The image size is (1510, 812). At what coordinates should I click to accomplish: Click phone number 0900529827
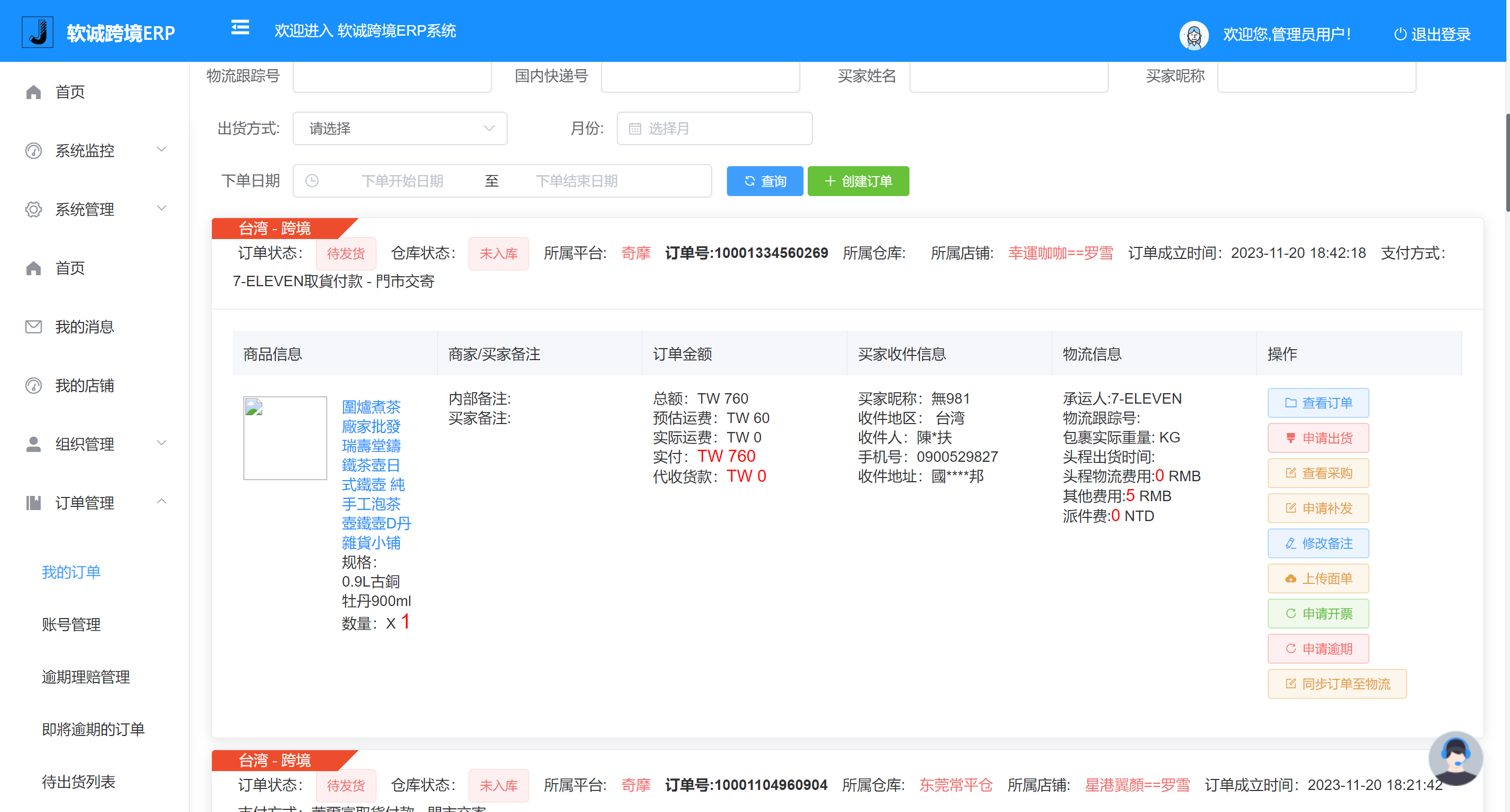[957, 457]
